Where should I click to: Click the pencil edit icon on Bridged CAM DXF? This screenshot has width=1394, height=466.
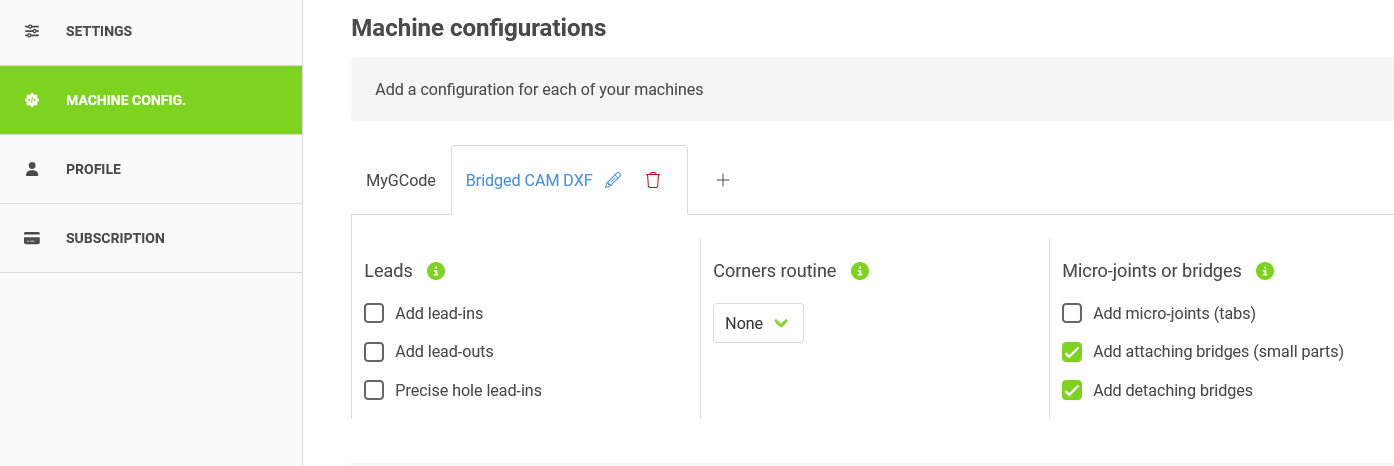click(x=613, y=180)
